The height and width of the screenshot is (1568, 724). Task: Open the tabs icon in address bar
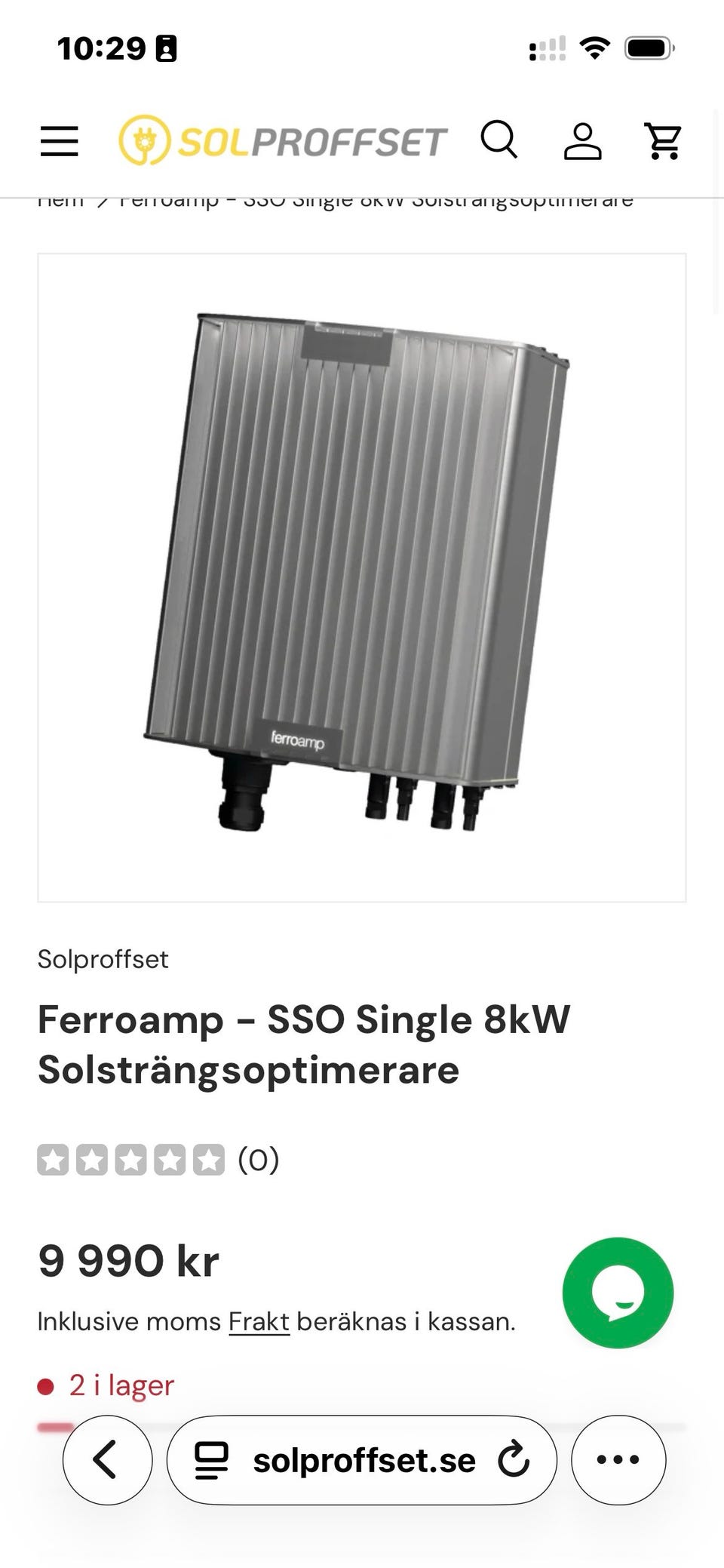point(212,1459)
